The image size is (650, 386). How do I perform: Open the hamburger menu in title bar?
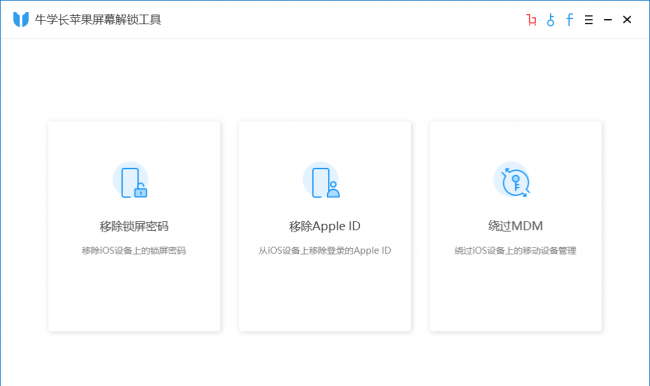click(589, 19)
